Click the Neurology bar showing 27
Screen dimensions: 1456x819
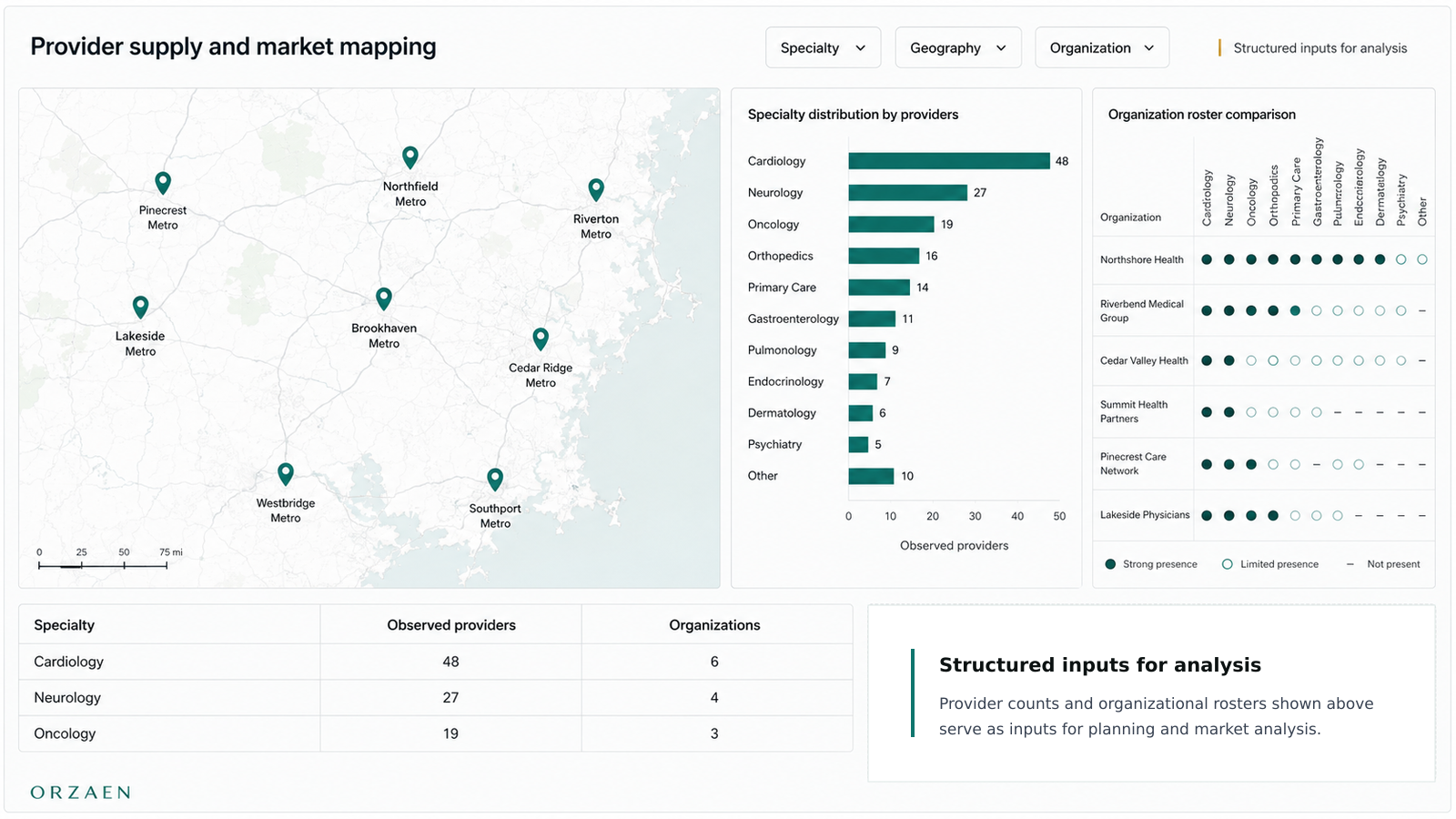point(908,193)
